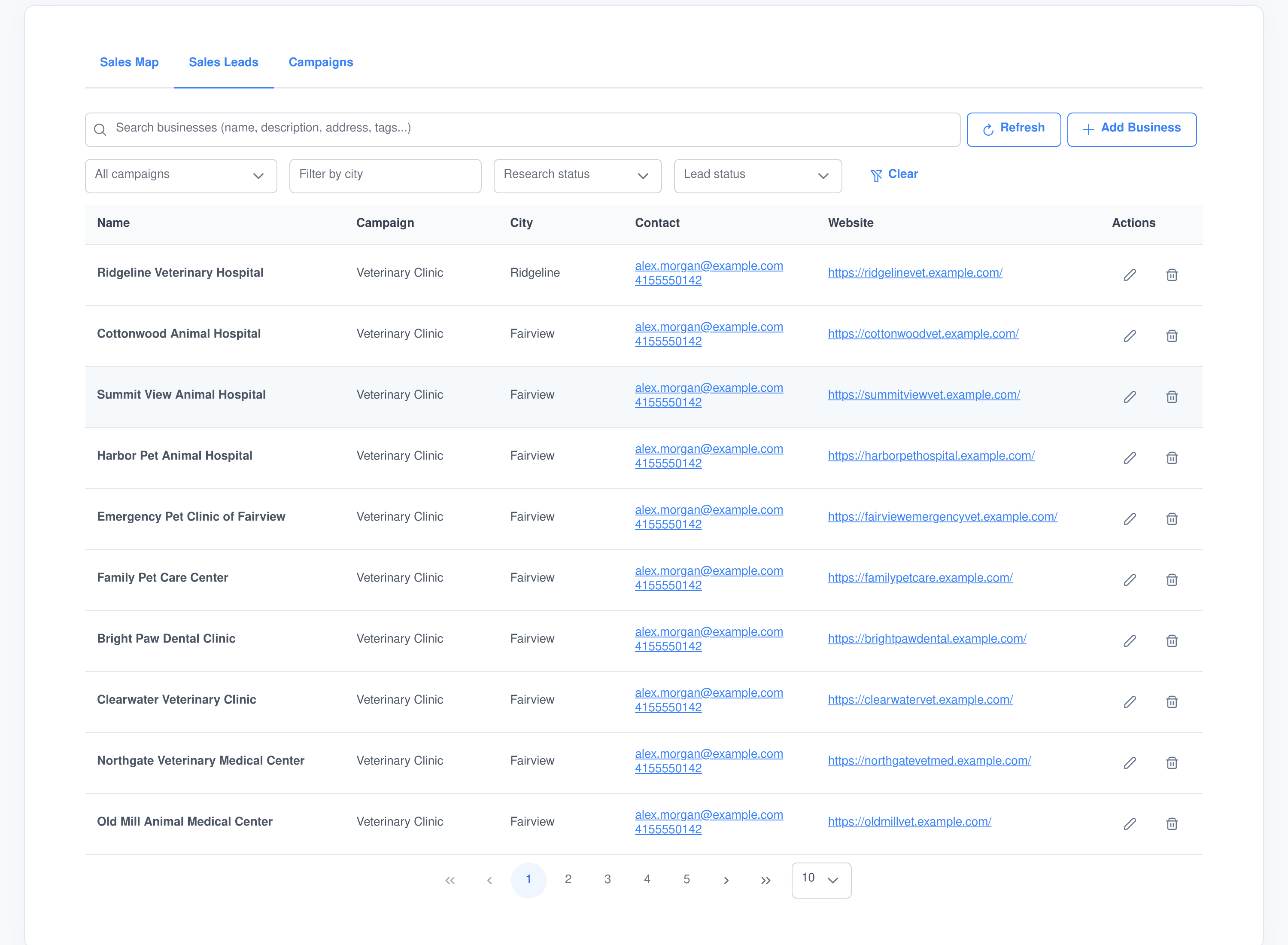Select the Sales Leads tab
Screen dimensions: 1288x945
(224, 62)
